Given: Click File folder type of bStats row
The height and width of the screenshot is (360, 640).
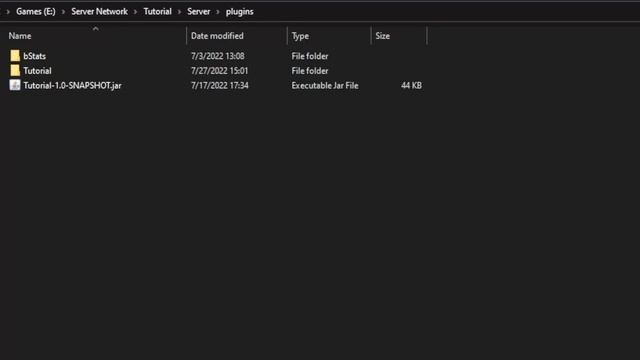Looking at the screenshot, I should (310, 56).
